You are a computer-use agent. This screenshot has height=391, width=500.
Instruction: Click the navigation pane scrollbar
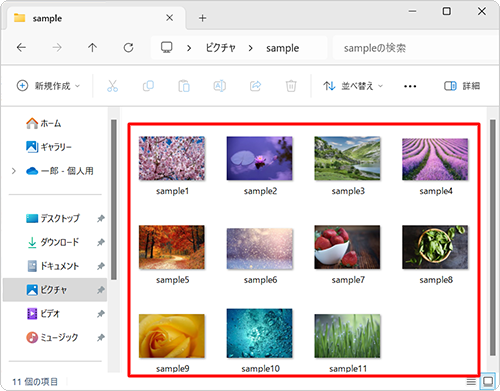pos(114,199)
